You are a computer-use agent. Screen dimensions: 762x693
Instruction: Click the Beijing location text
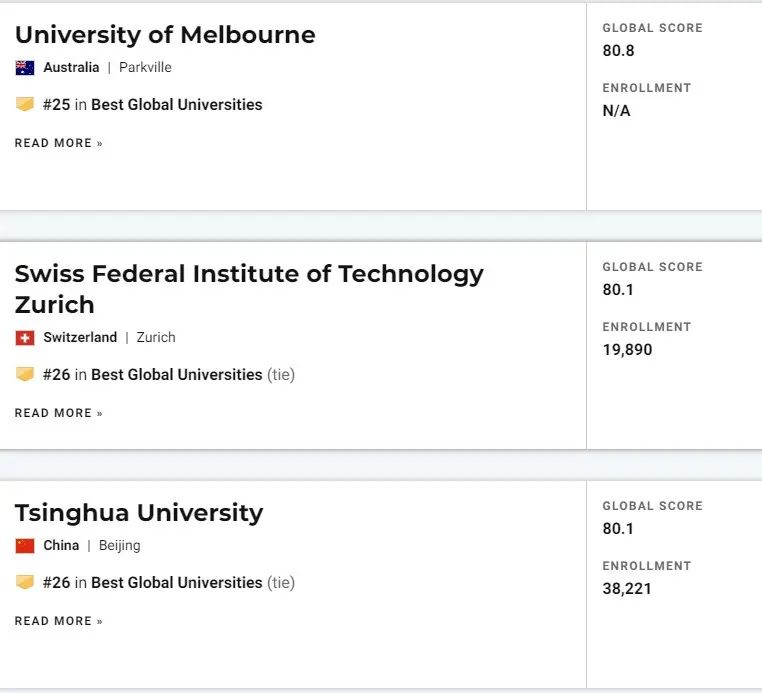[x=120, y=545]
